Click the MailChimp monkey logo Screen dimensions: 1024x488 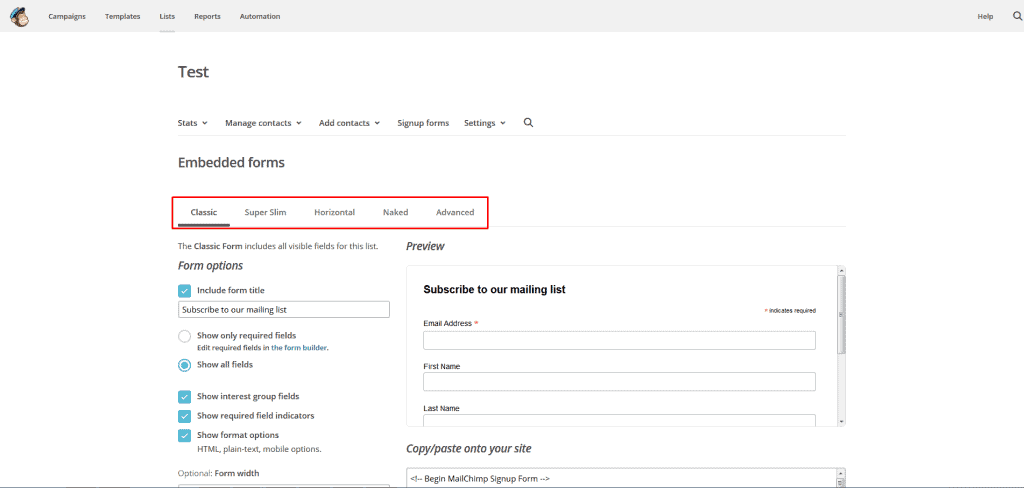tap(19, 16)
